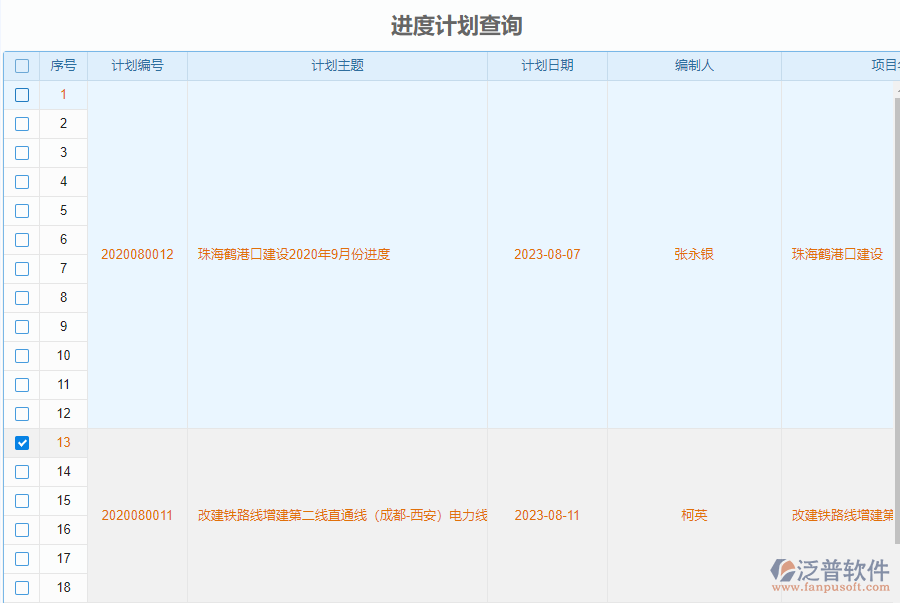Viewport: 900px width, 603px height.
Task: Check the checkbox for row 1
Action: click(22, 94)
